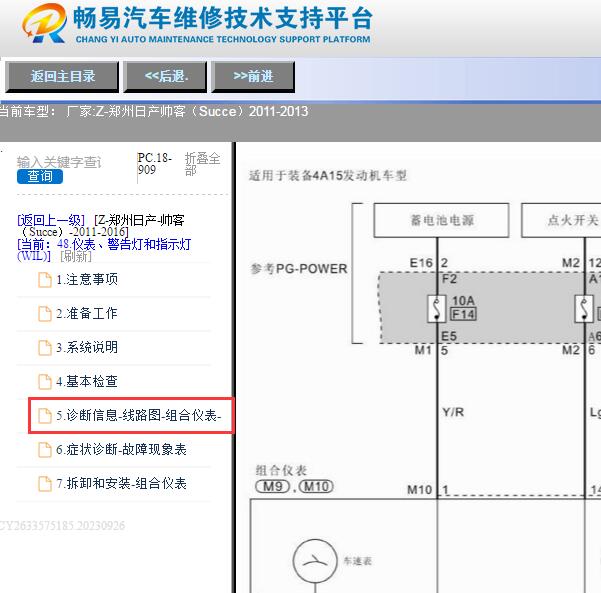
Task: Click document icon beside 4.基本检查
Action: (x=45, y=382)
